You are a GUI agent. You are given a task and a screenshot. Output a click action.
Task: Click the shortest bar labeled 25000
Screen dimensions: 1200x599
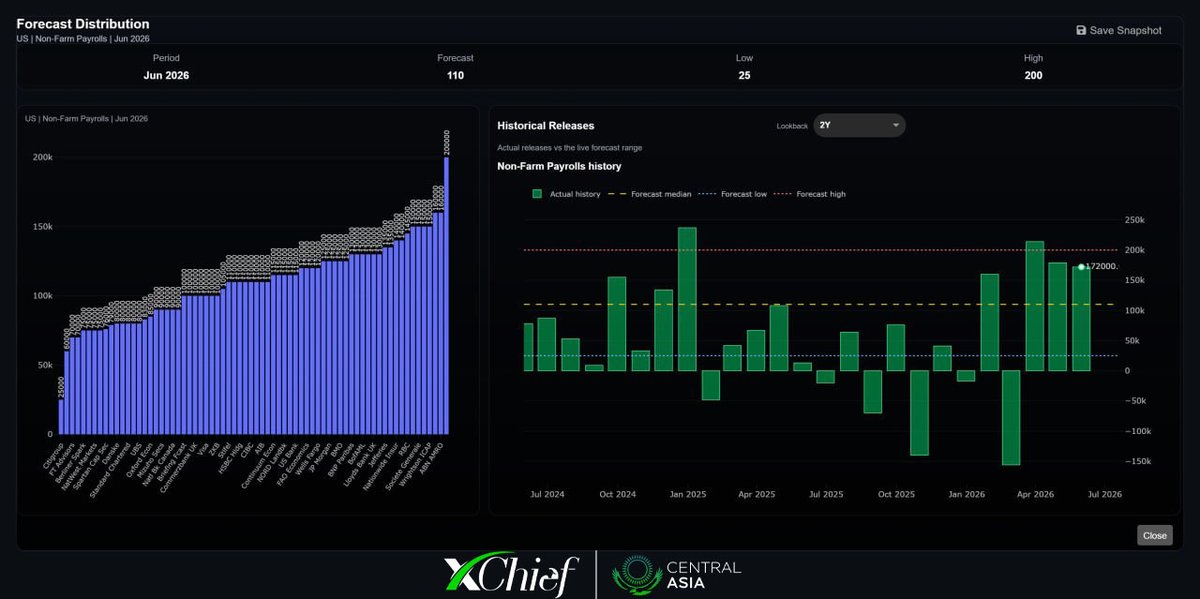[61, 416]
